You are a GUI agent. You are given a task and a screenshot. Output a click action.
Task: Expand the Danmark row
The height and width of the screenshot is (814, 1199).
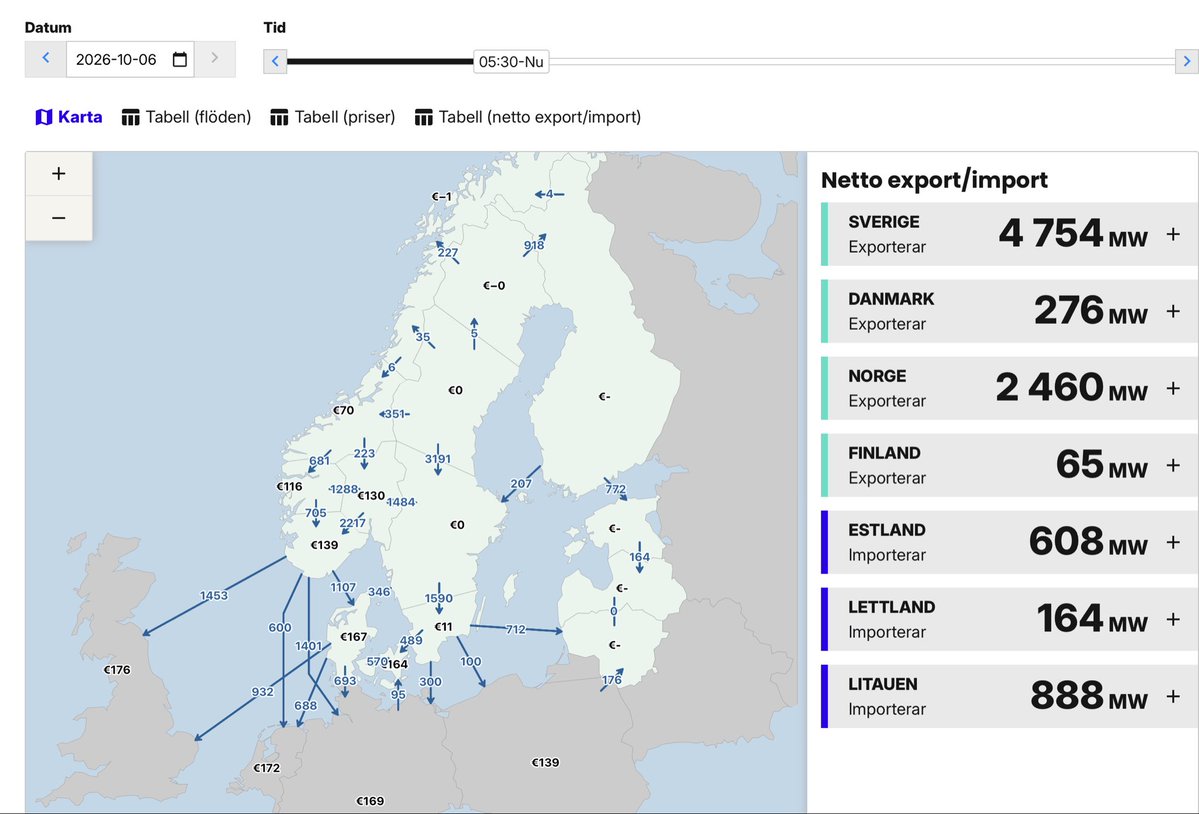(1173, 311)
